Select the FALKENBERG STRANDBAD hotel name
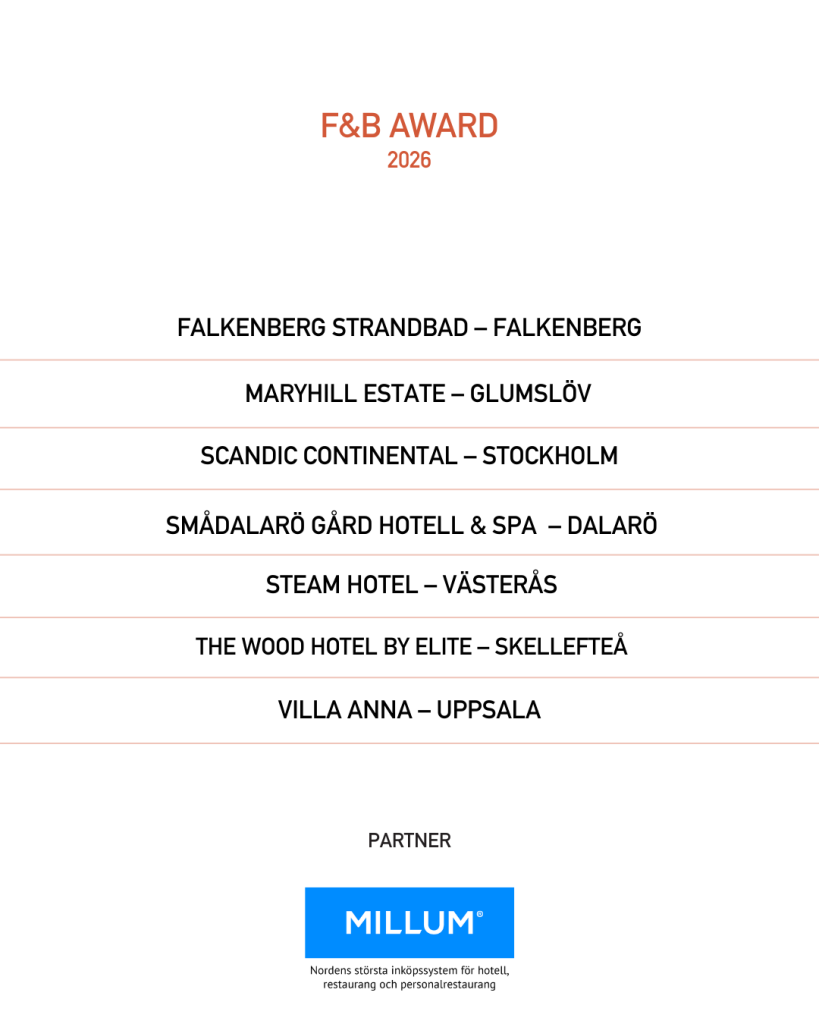This screenshot has width=819, height=1024. pos(317,328)
